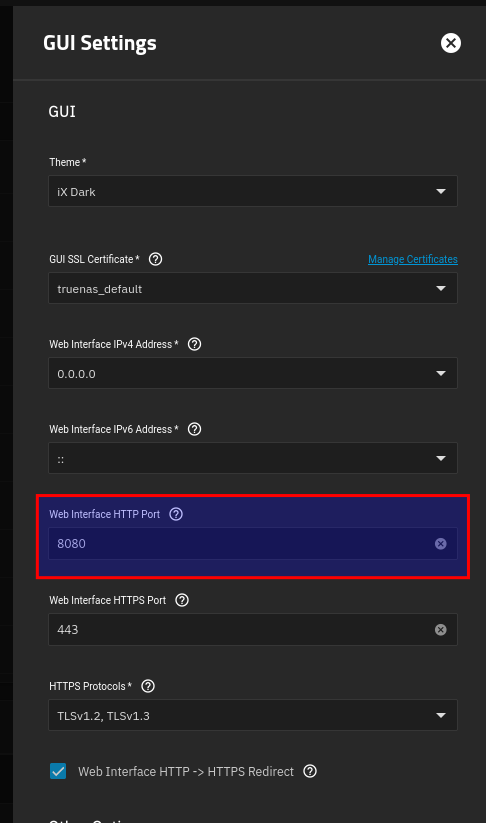Show help for Web Interface IPv4 Address

pyautogui.click(x=194, y=344)
